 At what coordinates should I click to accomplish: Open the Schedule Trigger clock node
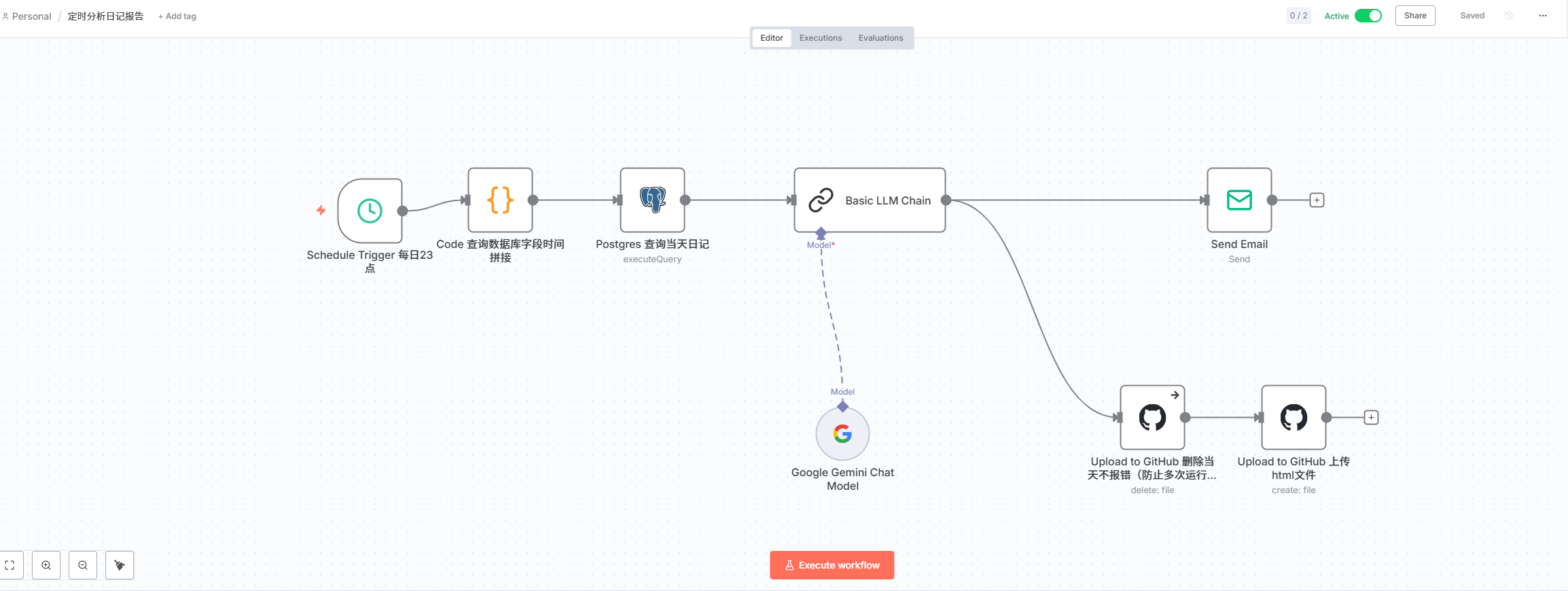pyautogui.click(x=370, y=211)
